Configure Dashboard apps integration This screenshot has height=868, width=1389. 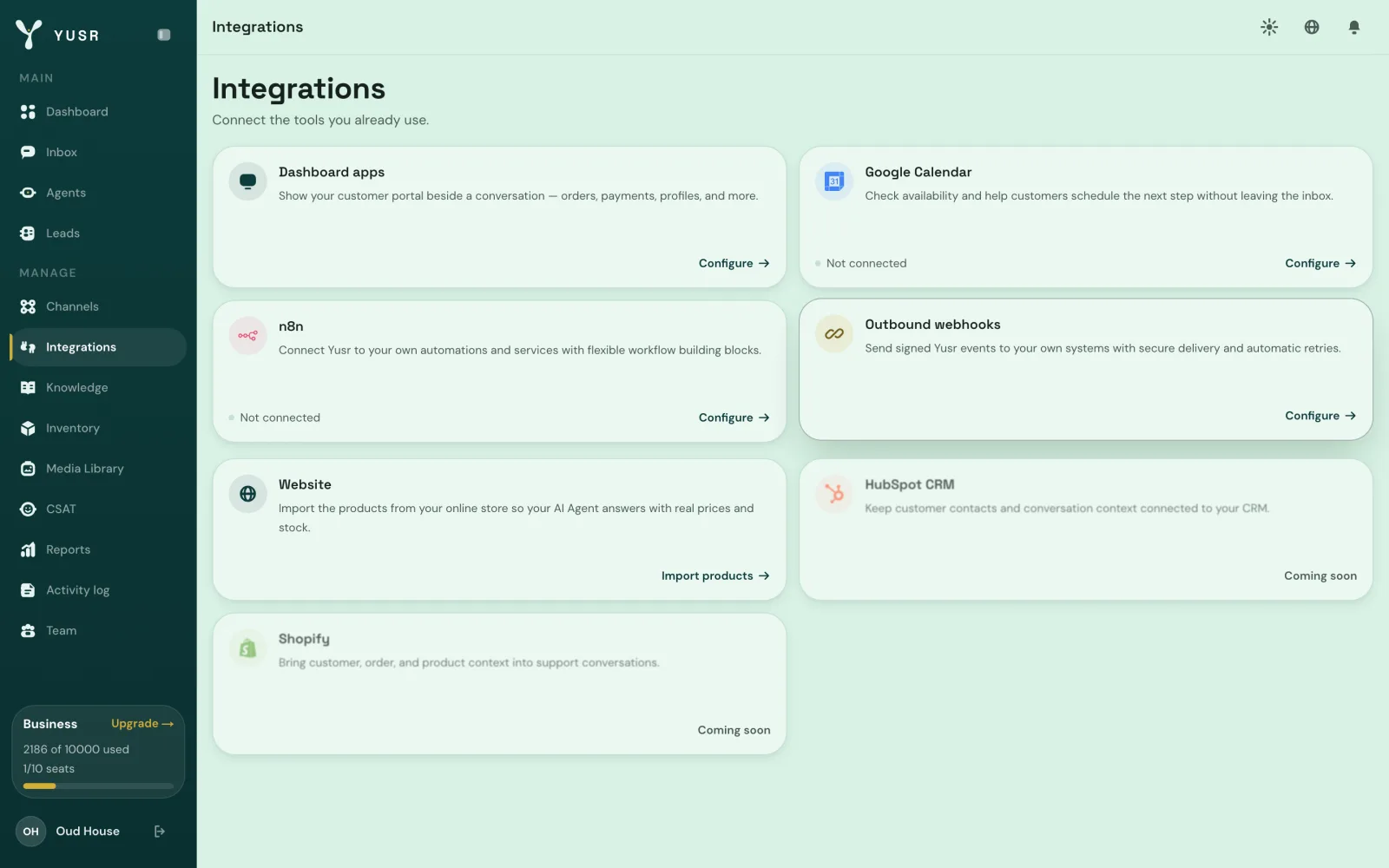pos(734,263)
